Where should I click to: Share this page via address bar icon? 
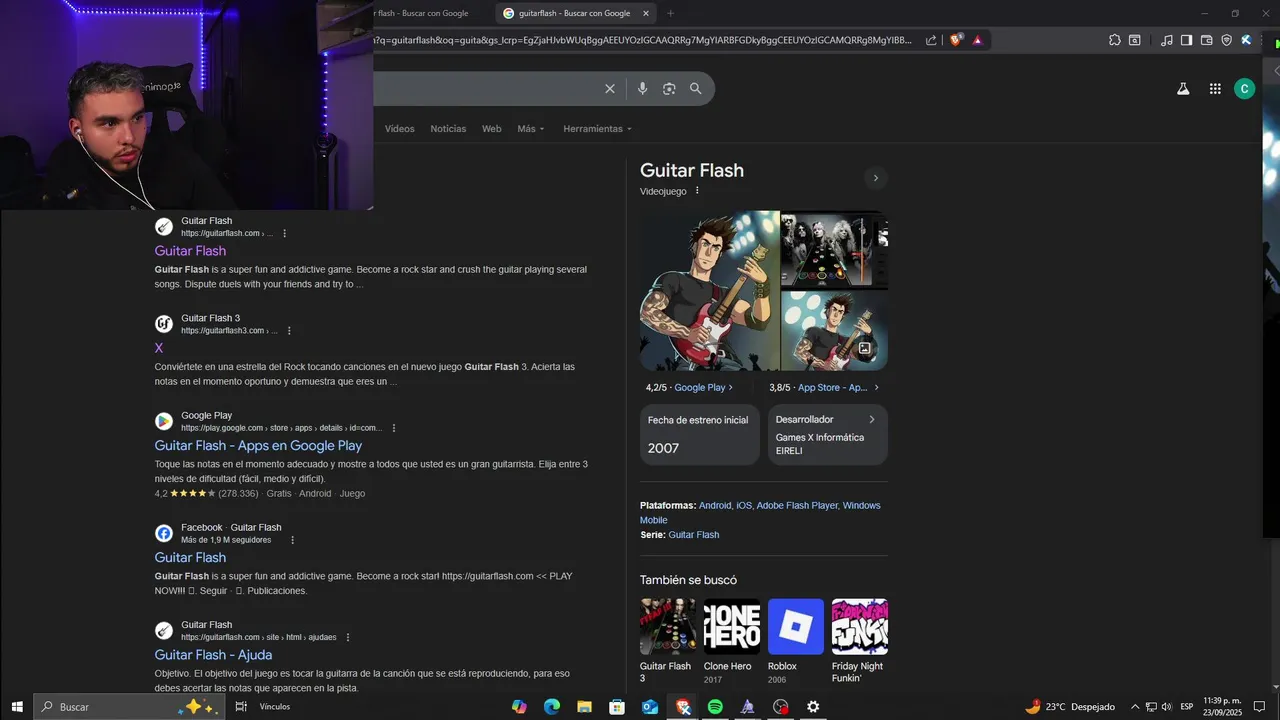click(931, 40)
